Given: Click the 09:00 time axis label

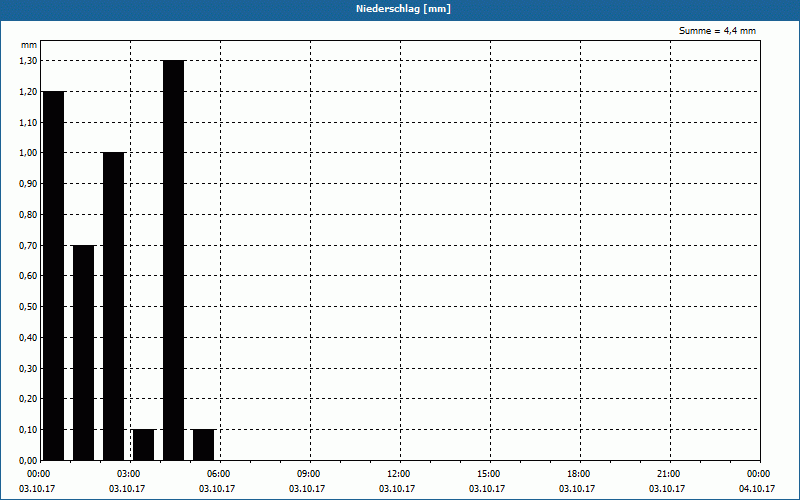Looking at the screenshot, I should [309, 474].
